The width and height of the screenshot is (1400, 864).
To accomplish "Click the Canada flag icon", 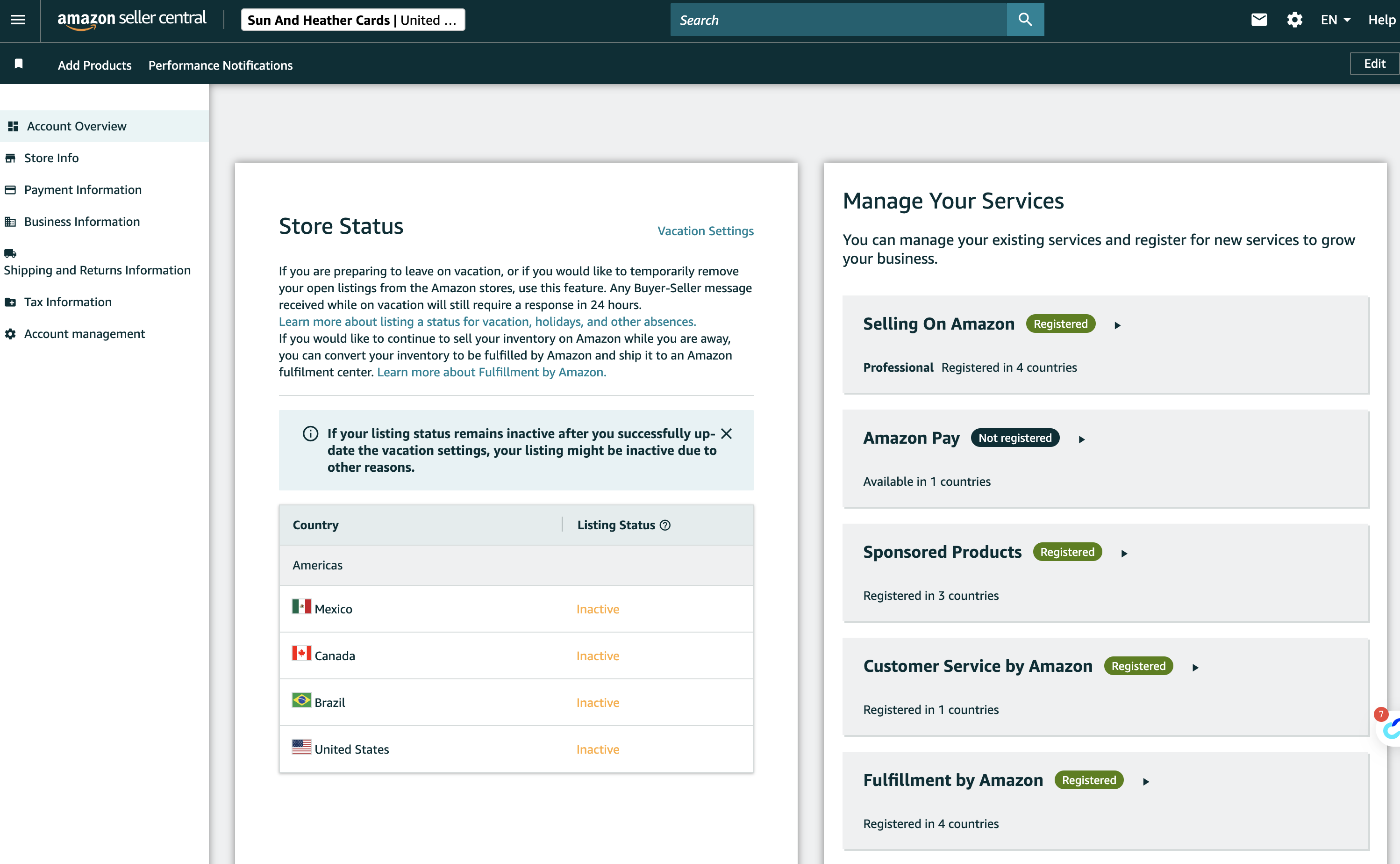I will point(301,653).
